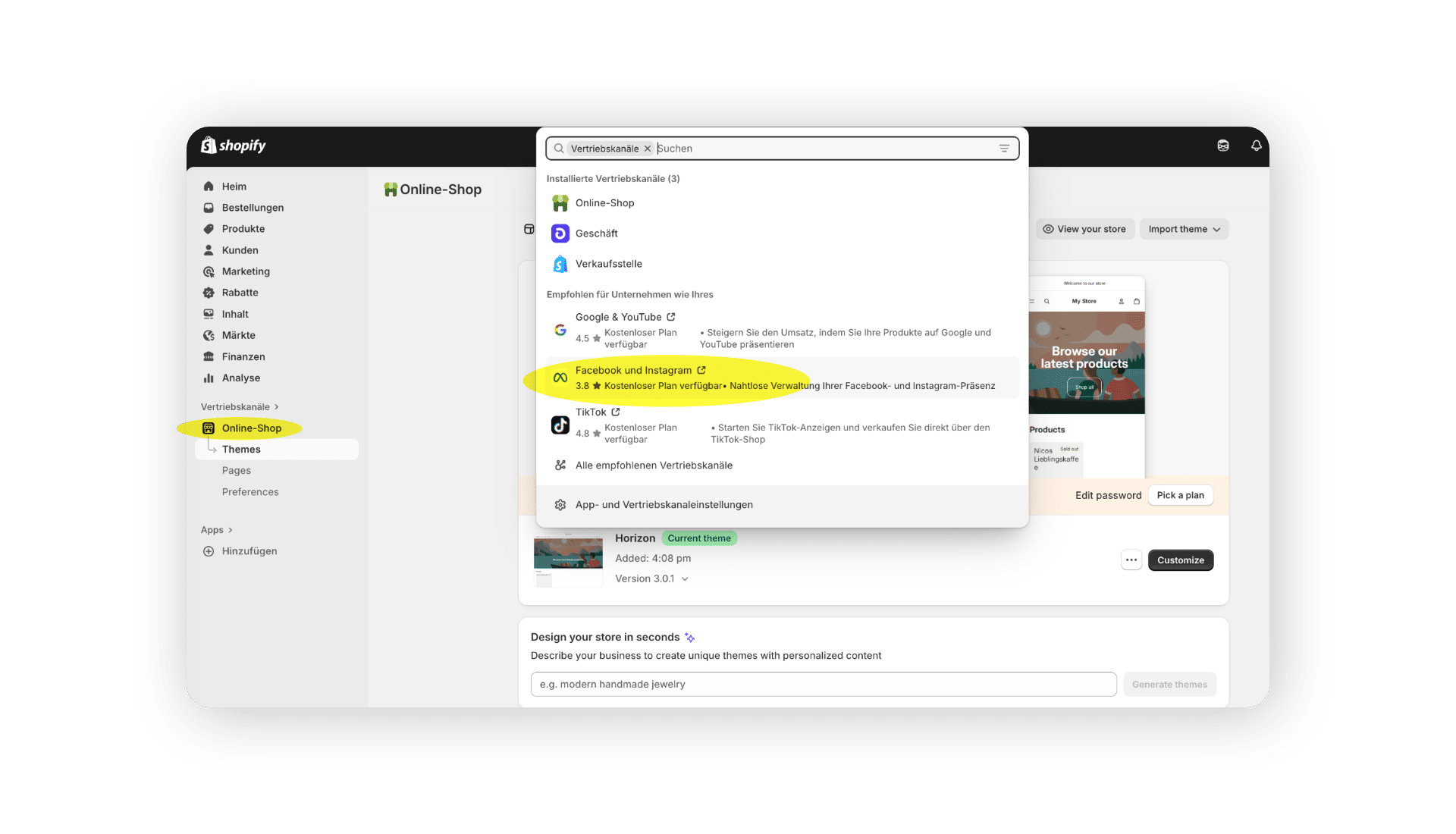Click View your store button
Viewport: 1456px width, 834px height.
(x=1084, y=229)
